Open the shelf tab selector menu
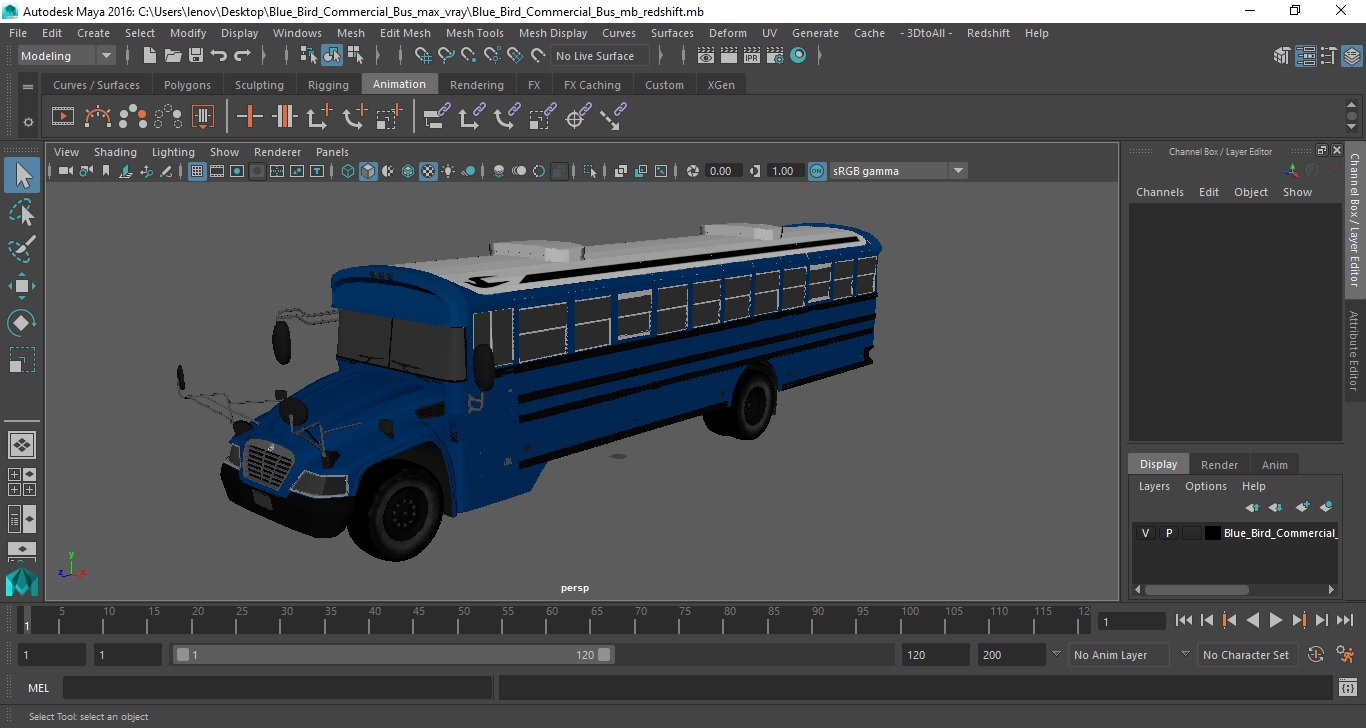 (28, 86)
